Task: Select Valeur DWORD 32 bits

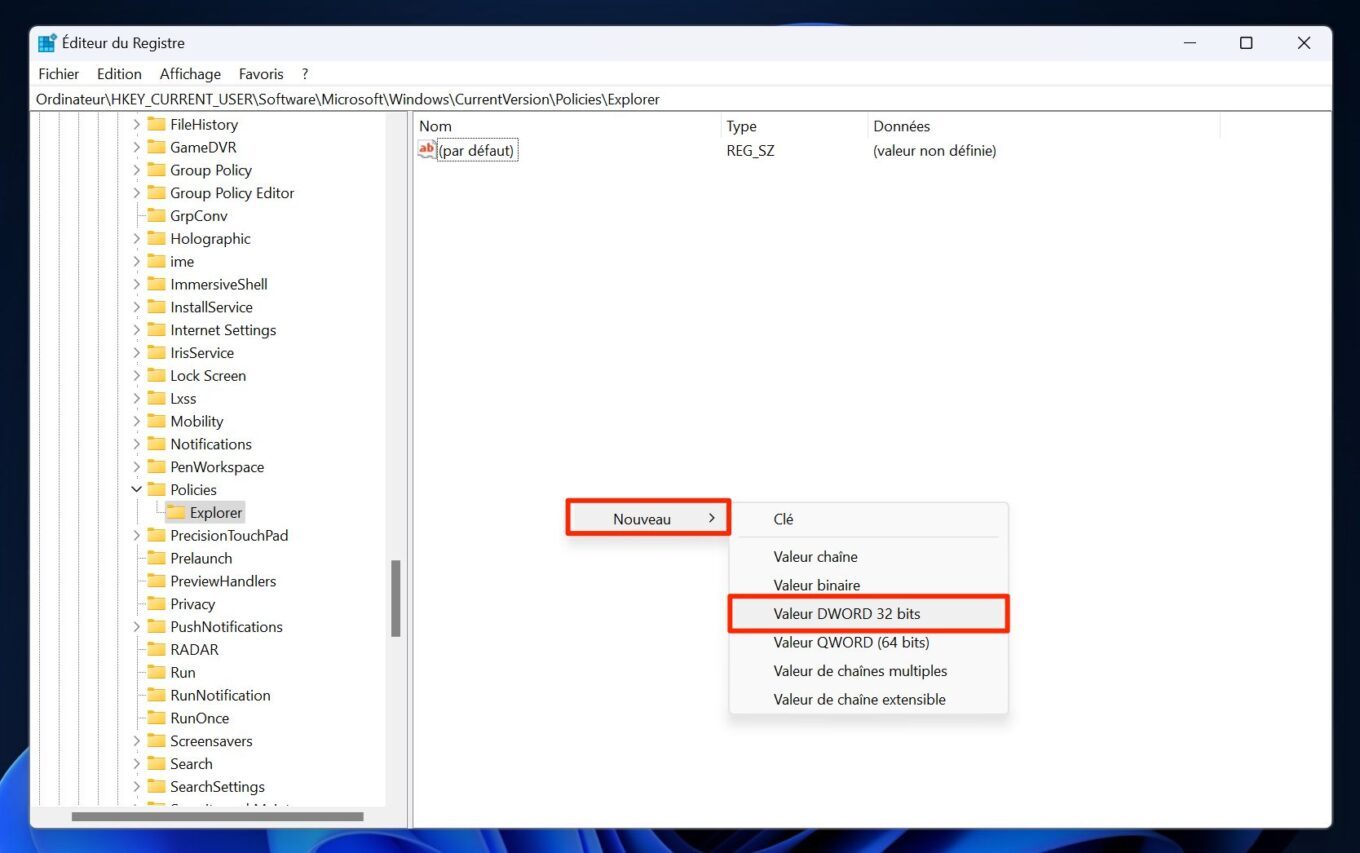Action: pyautogui.click(x=868, y=614)
